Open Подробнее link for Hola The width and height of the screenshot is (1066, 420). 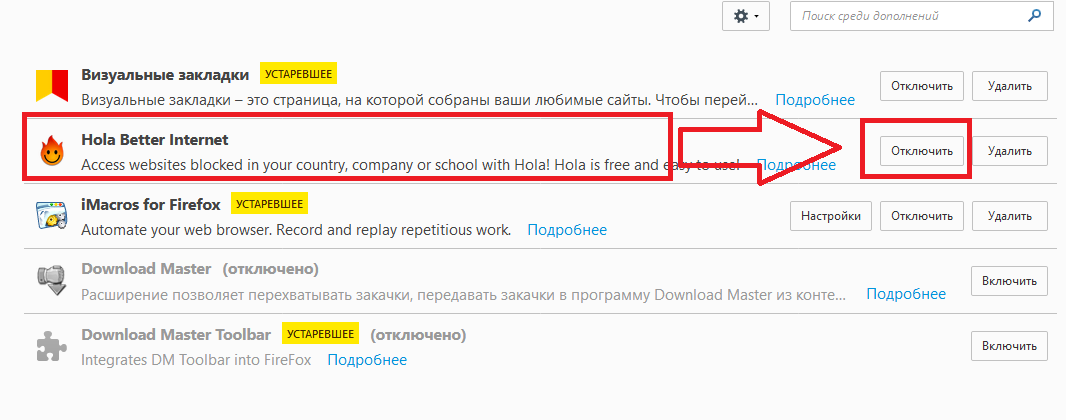coord(796,164)
